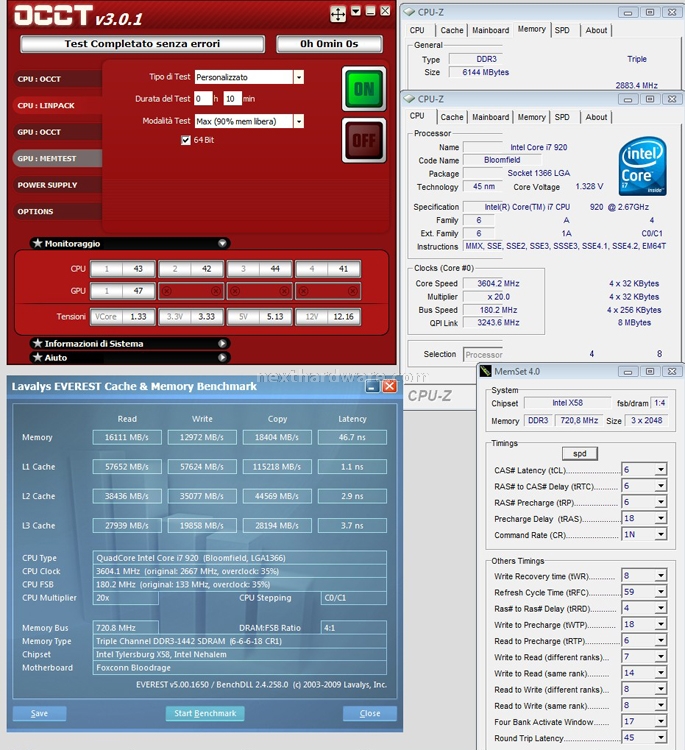Open the Refresh Cycle Time (tRFC) dropdown
The height and width of the screenshot is (750, 685).
[x=661, y=592]
